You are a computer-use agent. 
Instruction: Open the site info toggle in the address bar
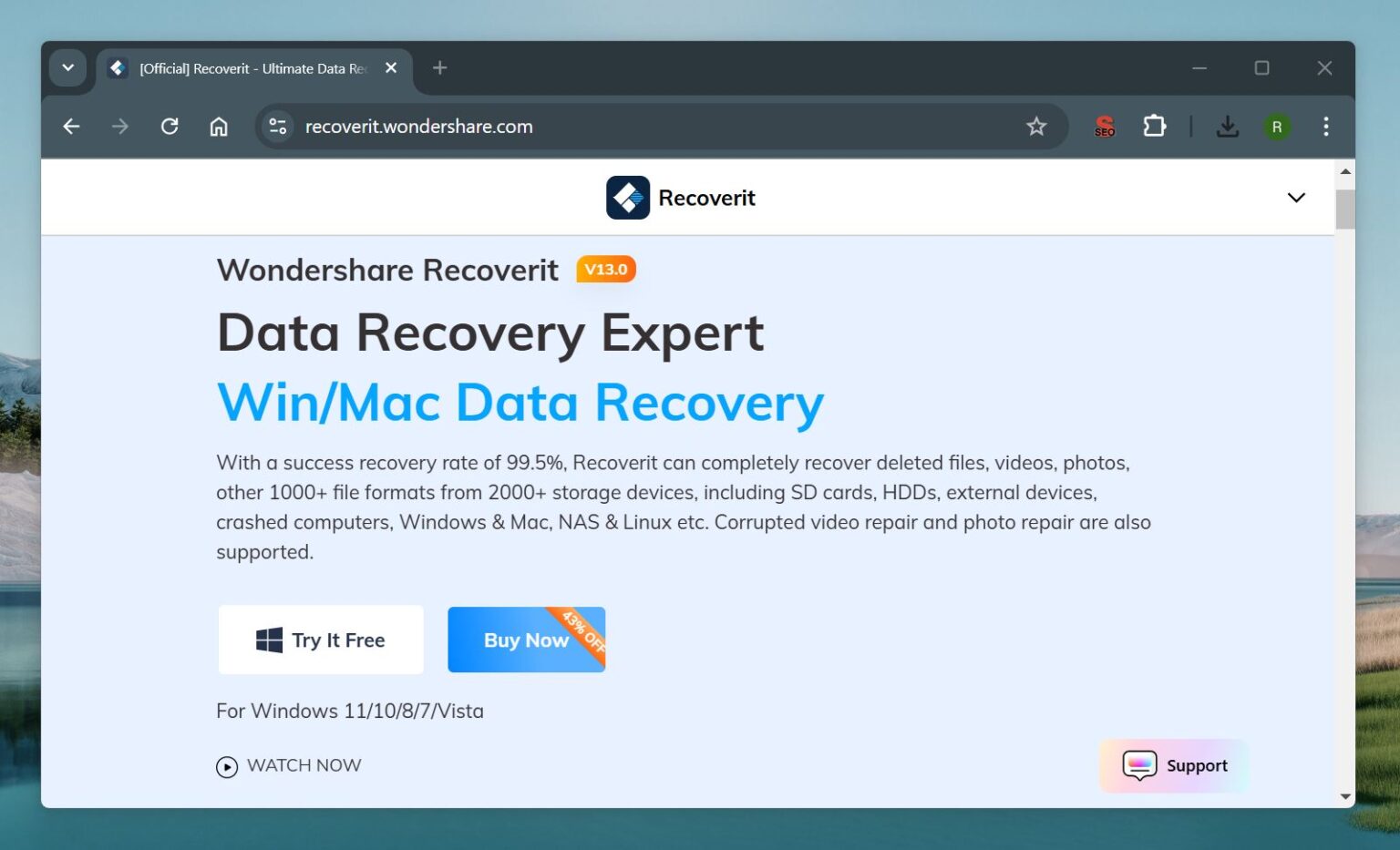coord(277,127)
